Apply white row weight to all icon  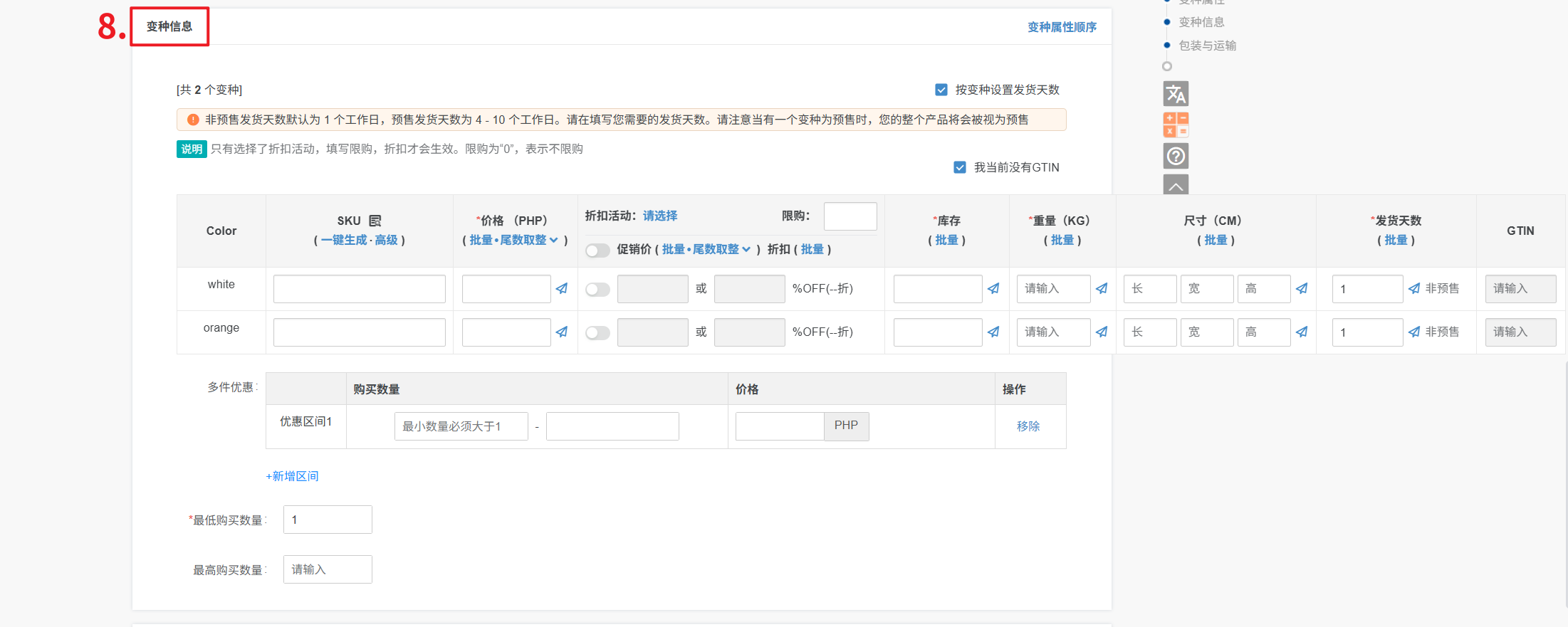point(1102,289)
